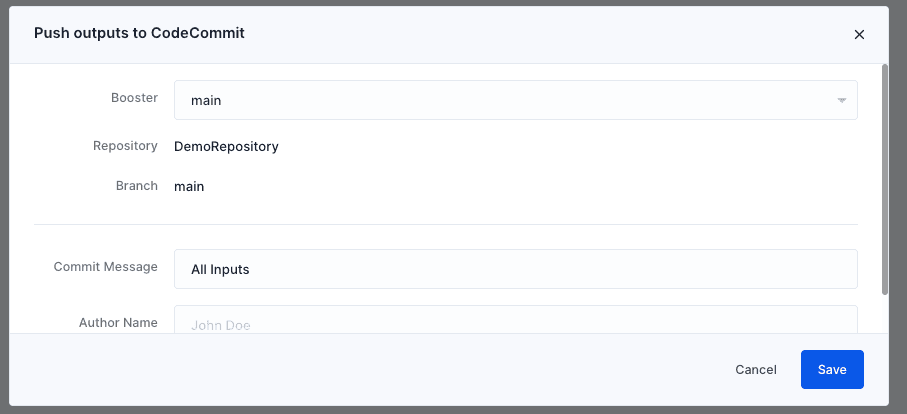Focus the Commit Message input field
The image size is (907, 414).
[515, 269]
